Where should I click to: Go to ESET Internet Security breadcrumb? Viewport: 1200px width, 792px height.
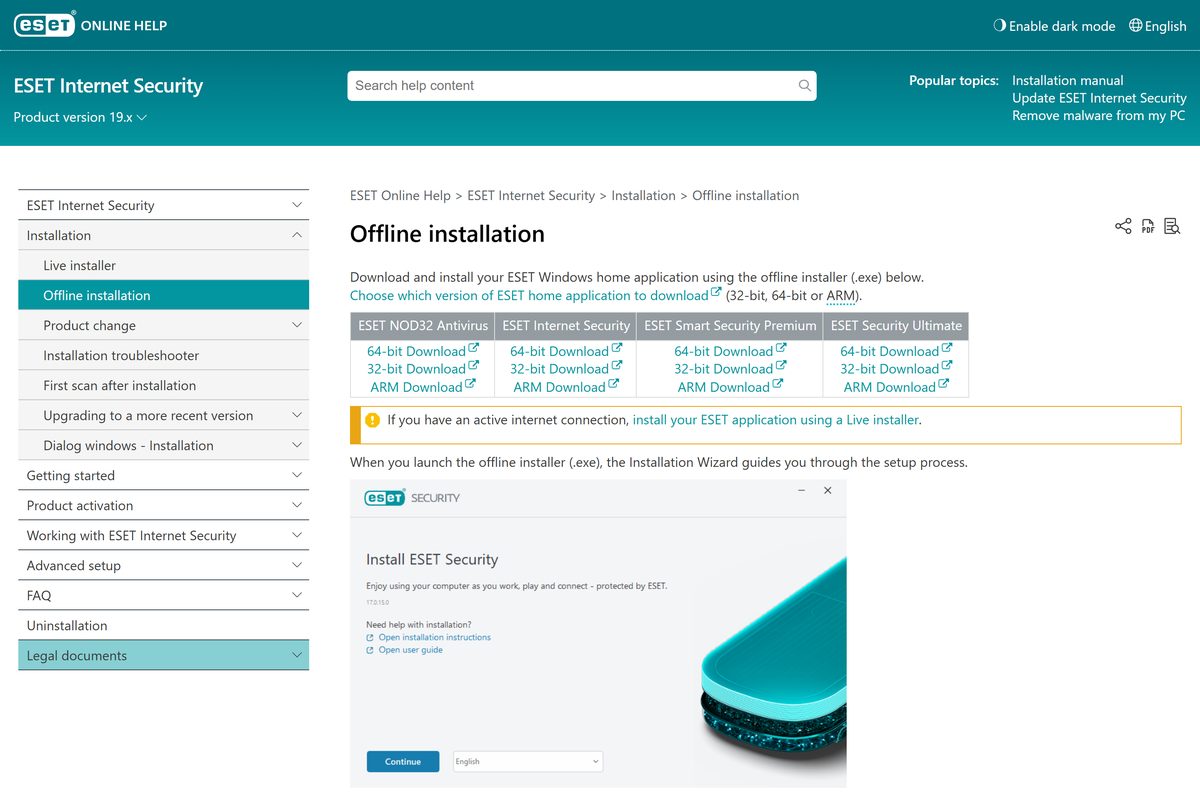tap(531, 196)
